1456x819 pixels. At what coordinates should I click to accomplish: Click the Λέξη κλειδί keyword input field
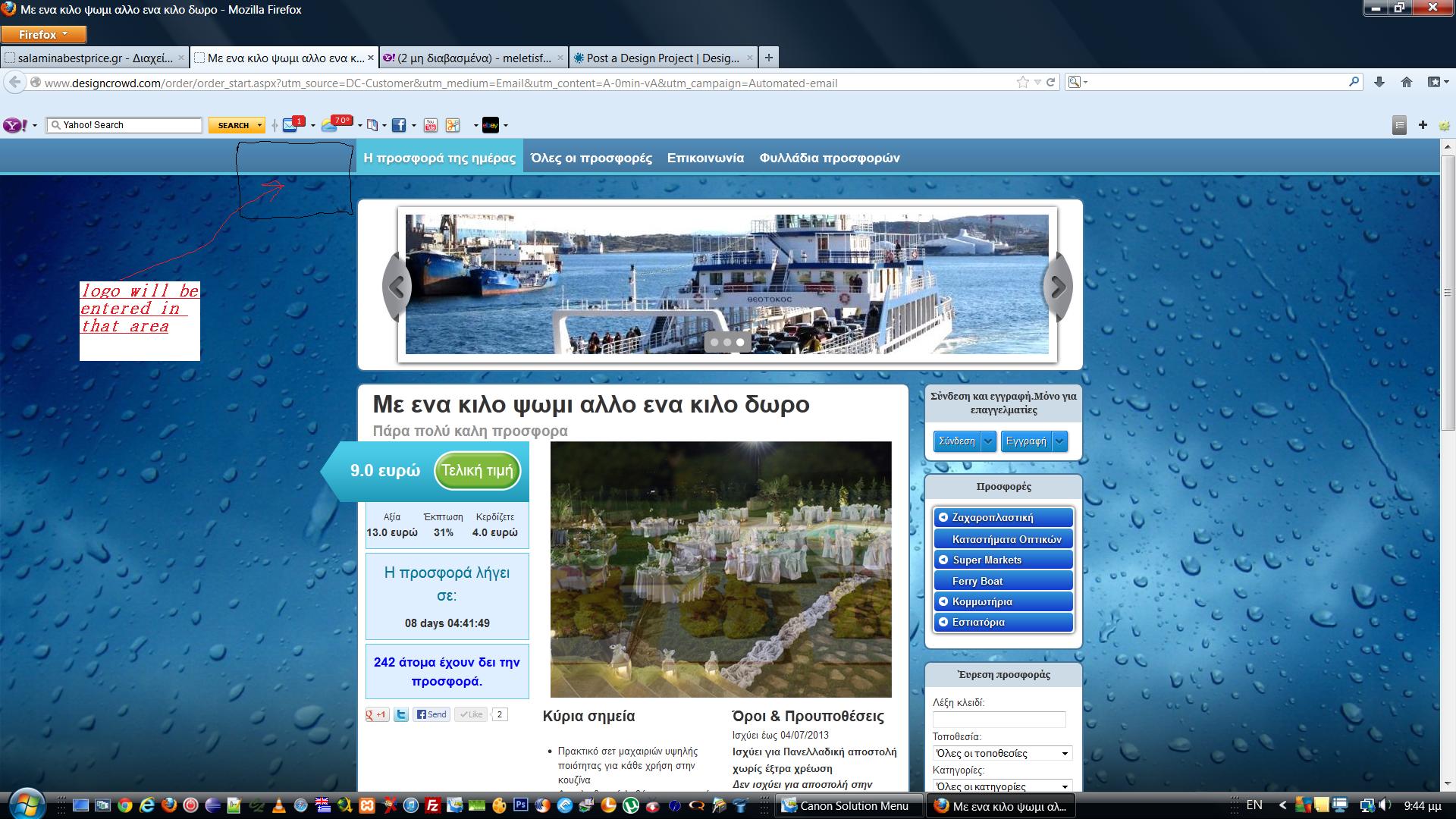coord(999,719)
